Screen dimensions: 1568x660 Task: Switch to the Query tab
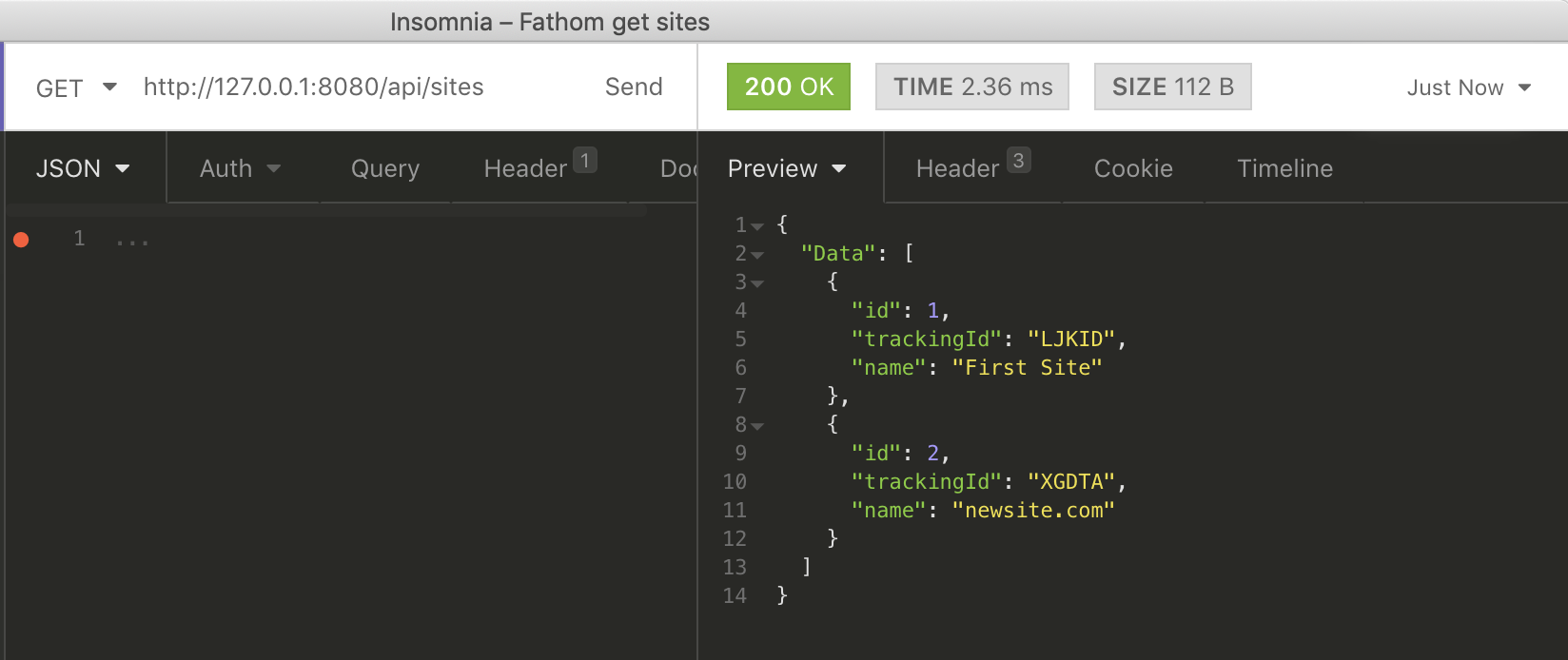pyautogui.click(x=385, y=168)
